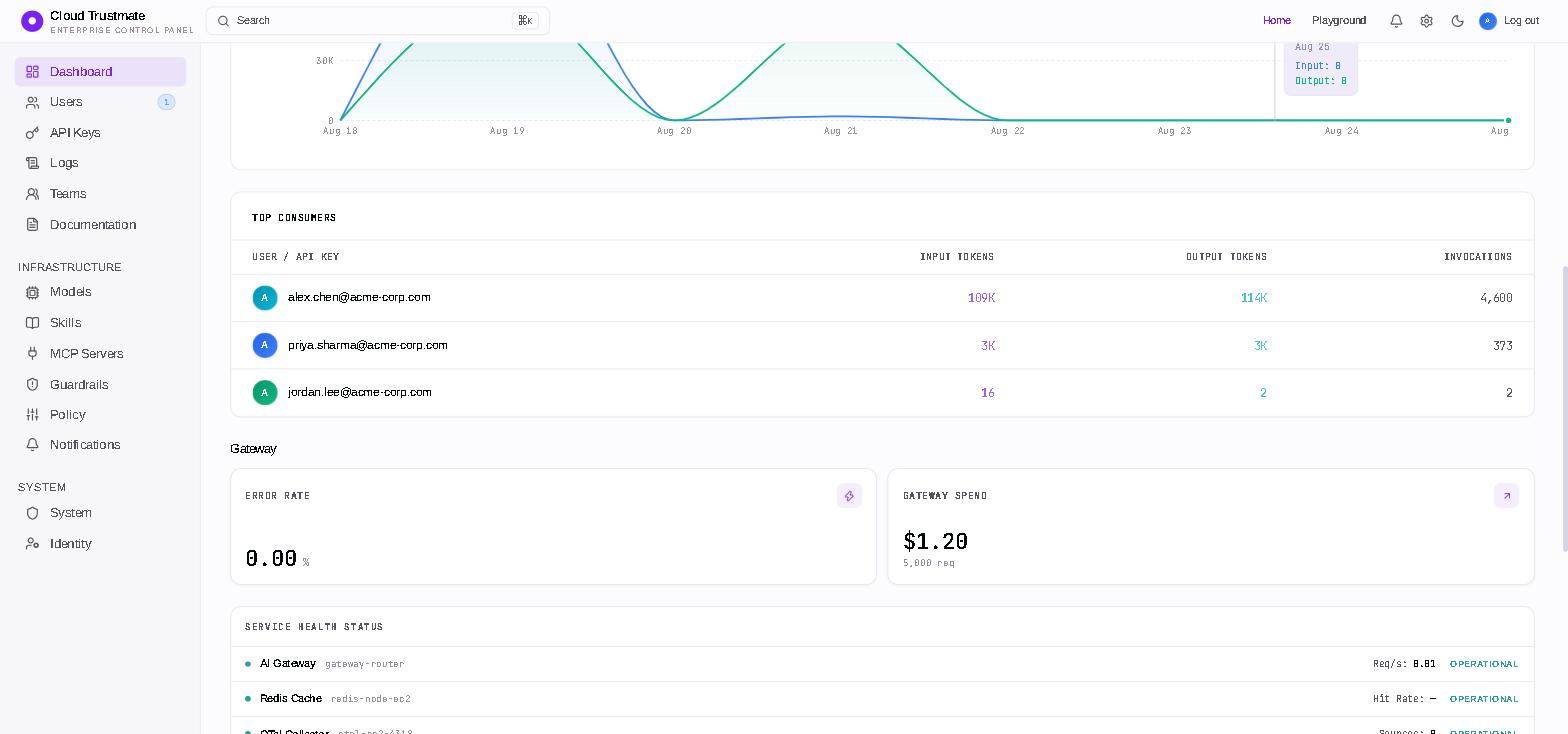Click the user avatar in header
1568x734 pixels.
point(1488,20)
